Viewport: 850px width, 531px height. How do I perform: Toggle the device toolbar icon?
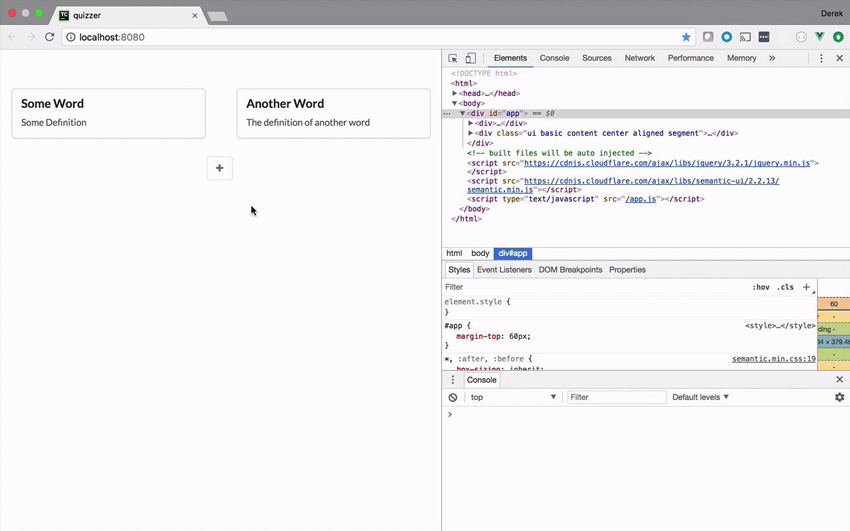pyautogui.click(x=471, y=58)
